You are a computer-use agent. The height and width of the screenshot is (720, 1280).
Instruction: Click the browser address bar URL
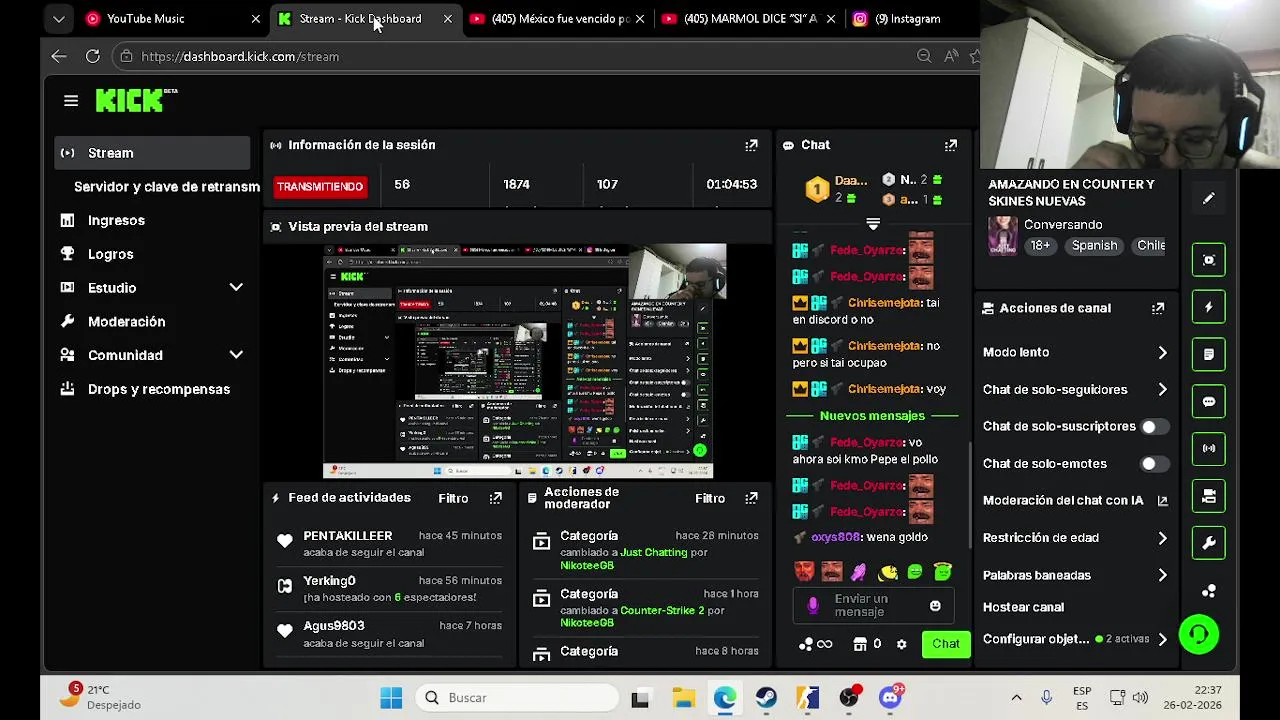click(x=240, y=57)
